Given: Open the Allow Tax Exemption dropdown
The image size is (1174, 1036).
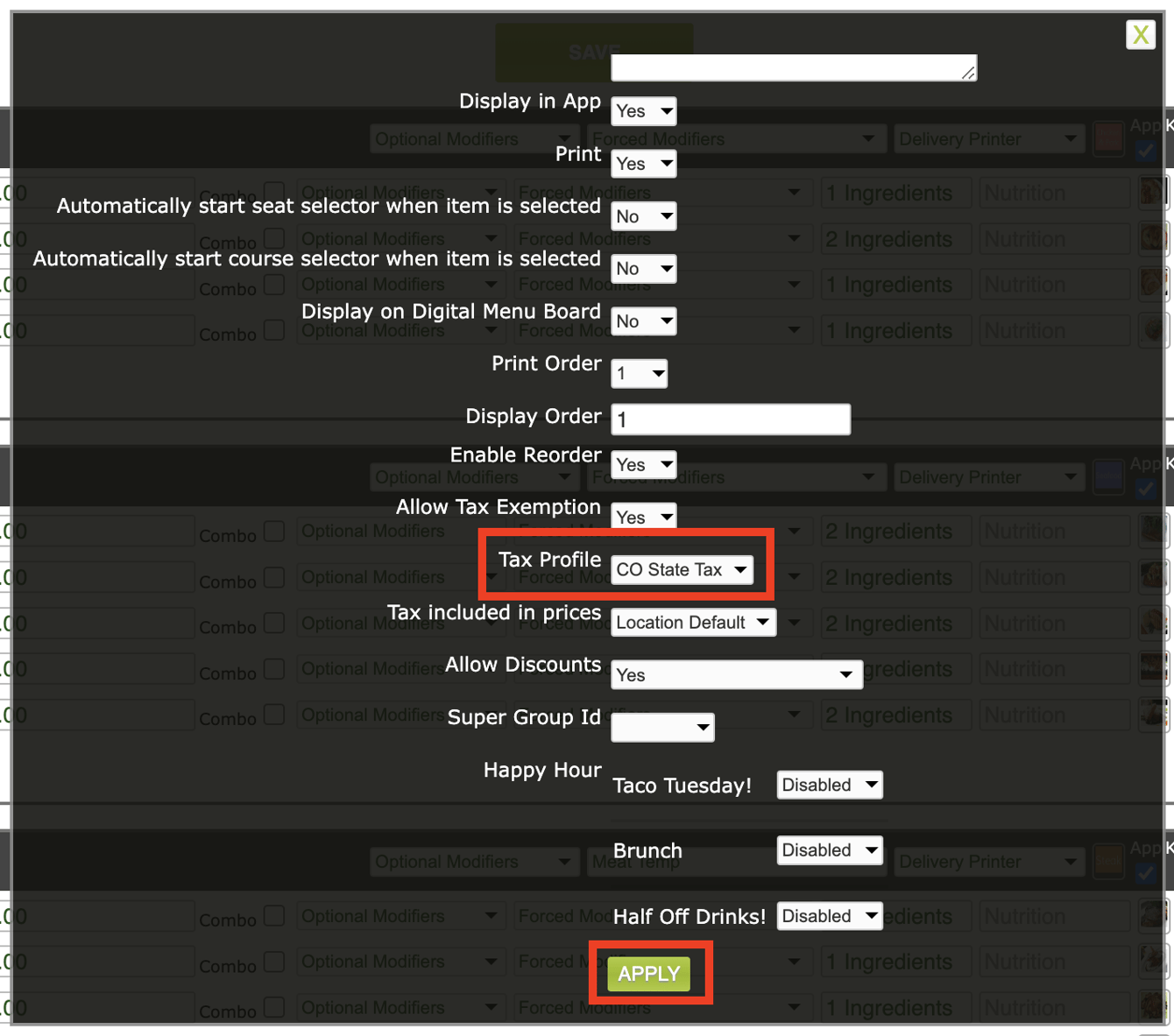Looking at the screenshot, I should 643,517.
